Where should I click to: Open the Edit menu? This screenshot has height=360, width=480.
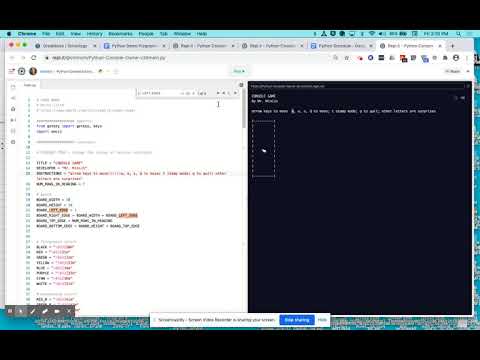click(60, 34)
